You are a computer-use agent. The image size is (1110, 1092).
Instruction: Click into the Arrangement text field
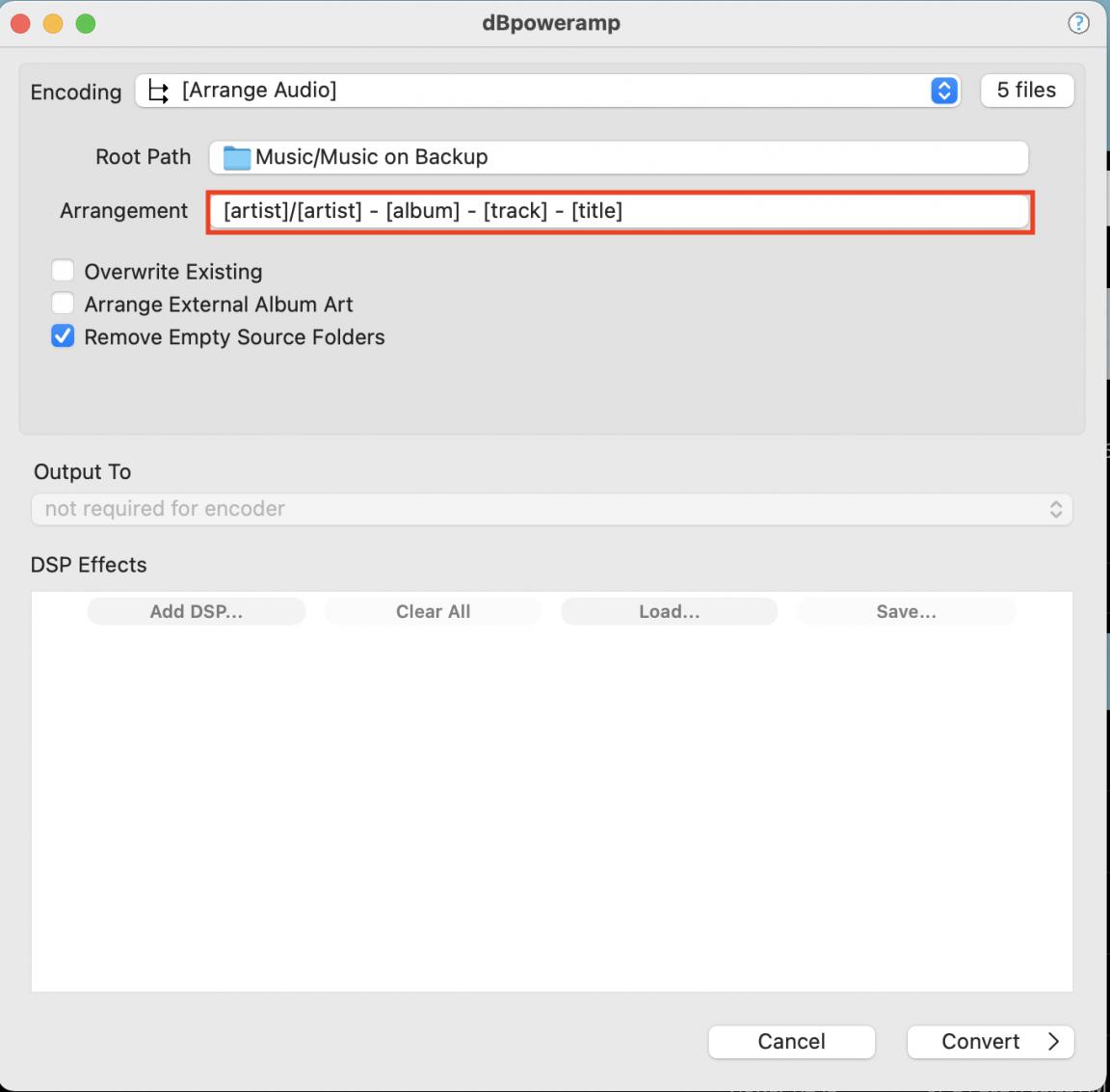point(619,211)
